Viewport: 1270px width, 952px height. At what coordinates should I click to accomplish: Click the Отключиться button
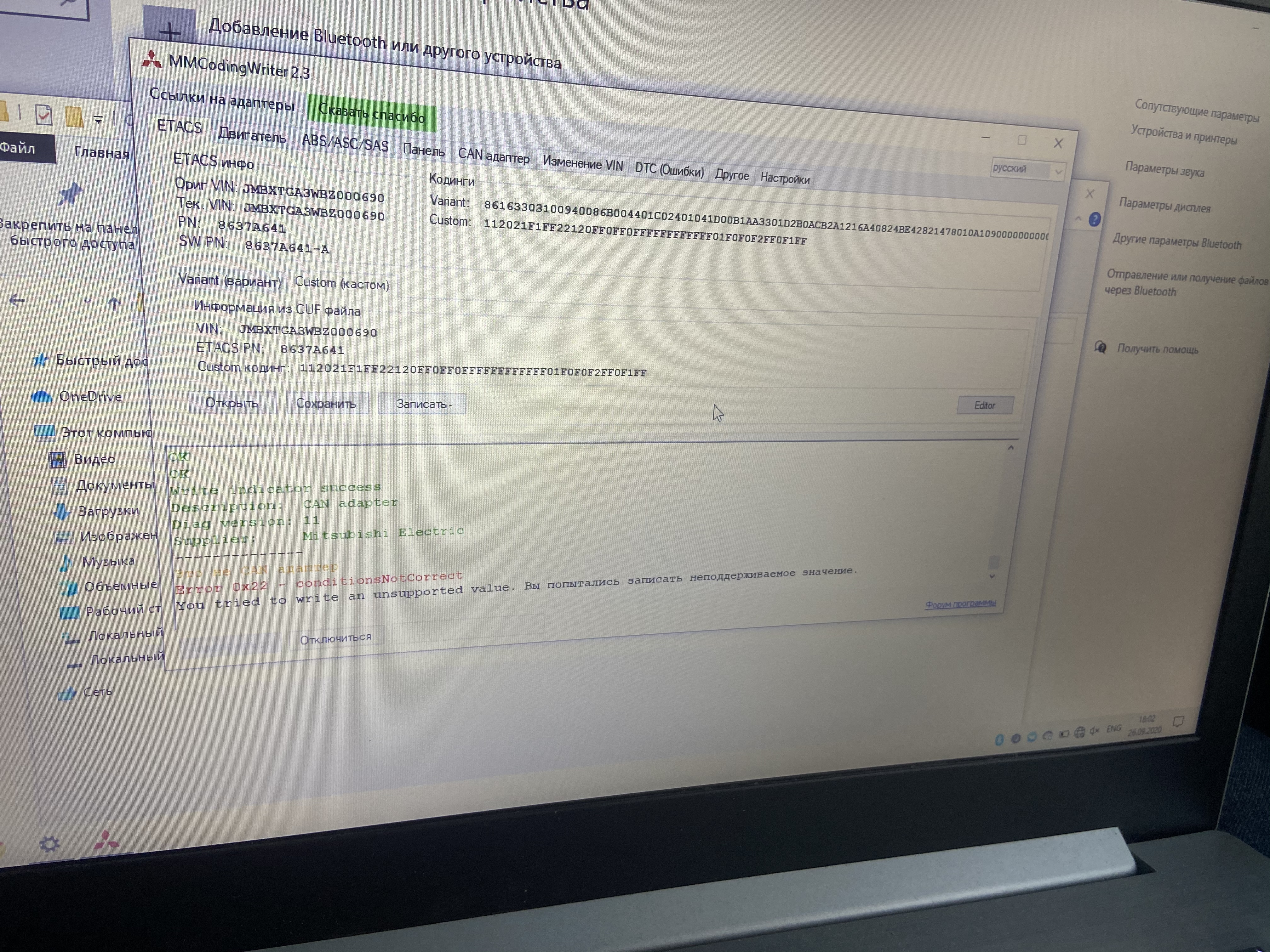pos(336,637)
